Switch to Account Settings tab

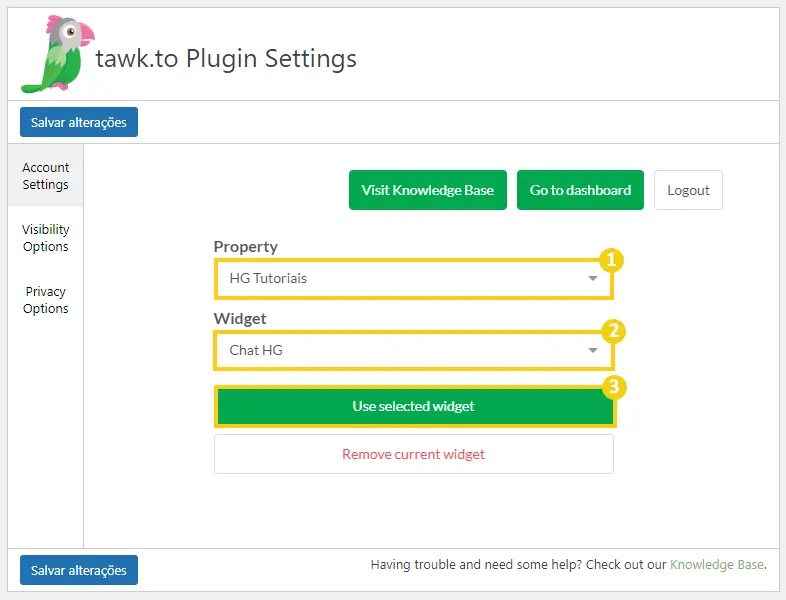click(46, 175)
